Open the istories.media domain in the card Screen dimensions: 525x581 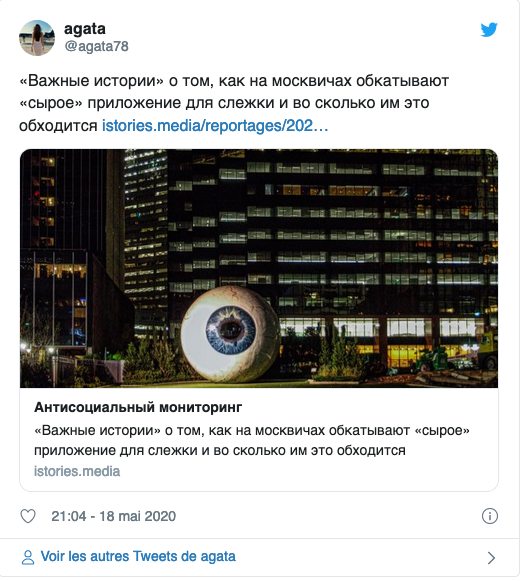click(77, 471)
